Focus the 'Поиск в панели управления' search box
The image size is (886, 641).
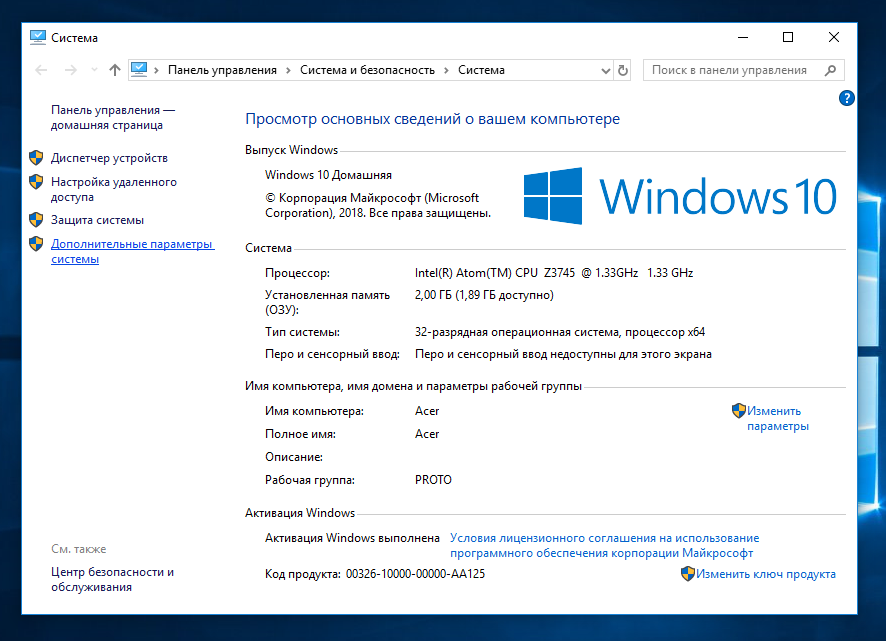744,70
